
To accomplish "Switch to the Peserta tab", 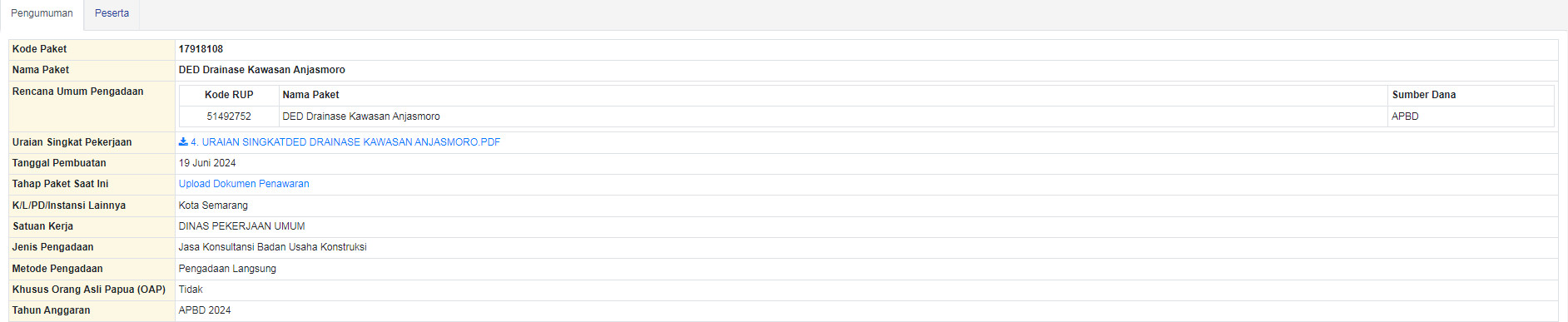I will (112, 13).
